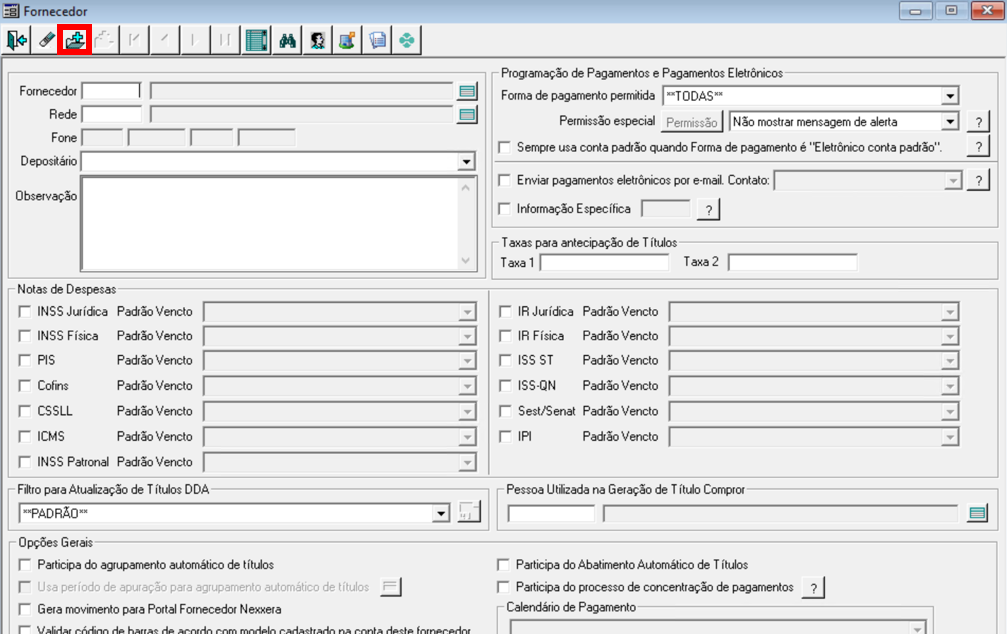Click help button beside Informação Específica
The width and height of the screenshot is (1007, 635).
708,209
